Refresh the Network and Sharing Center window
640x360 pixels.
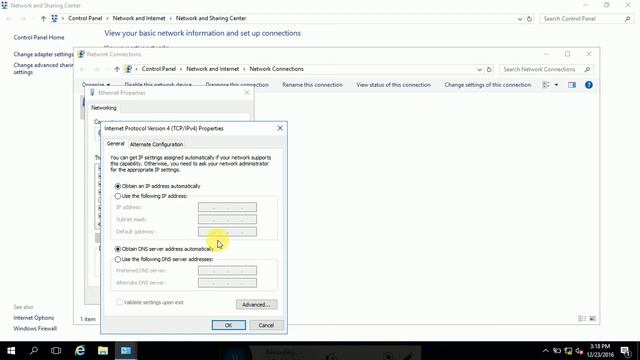529,19
